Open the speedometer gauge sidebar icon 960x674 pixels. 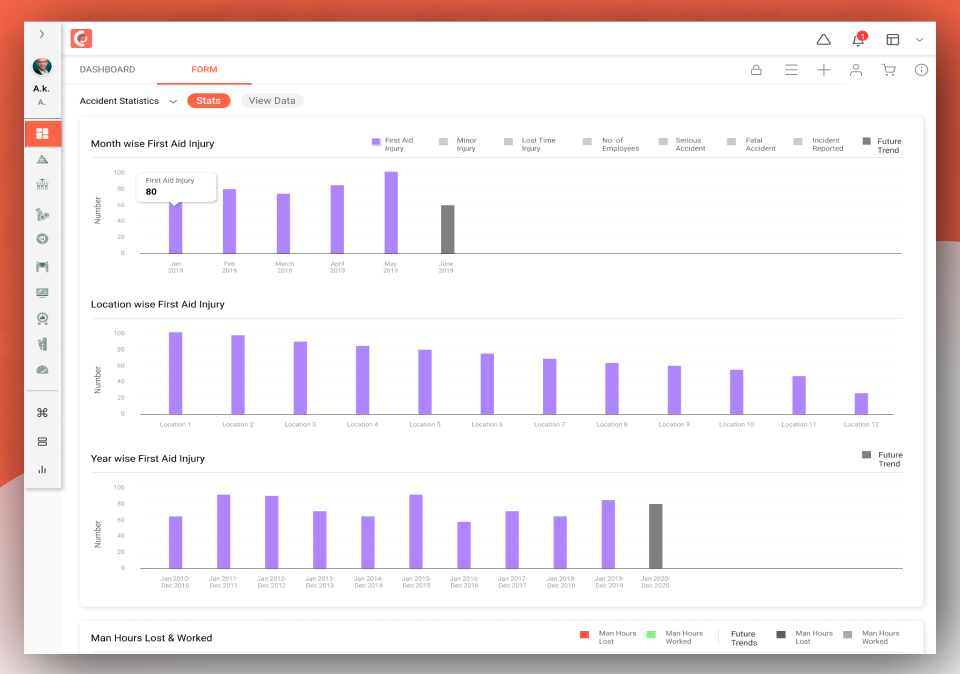click(x=42, y=370)
